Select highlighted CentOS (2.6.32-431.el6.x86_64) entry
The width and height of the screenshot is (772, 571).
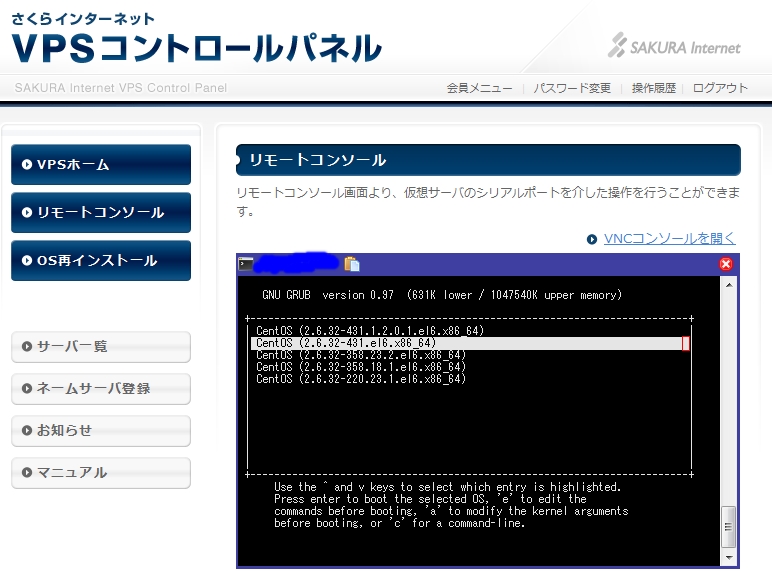pos(470,343)
